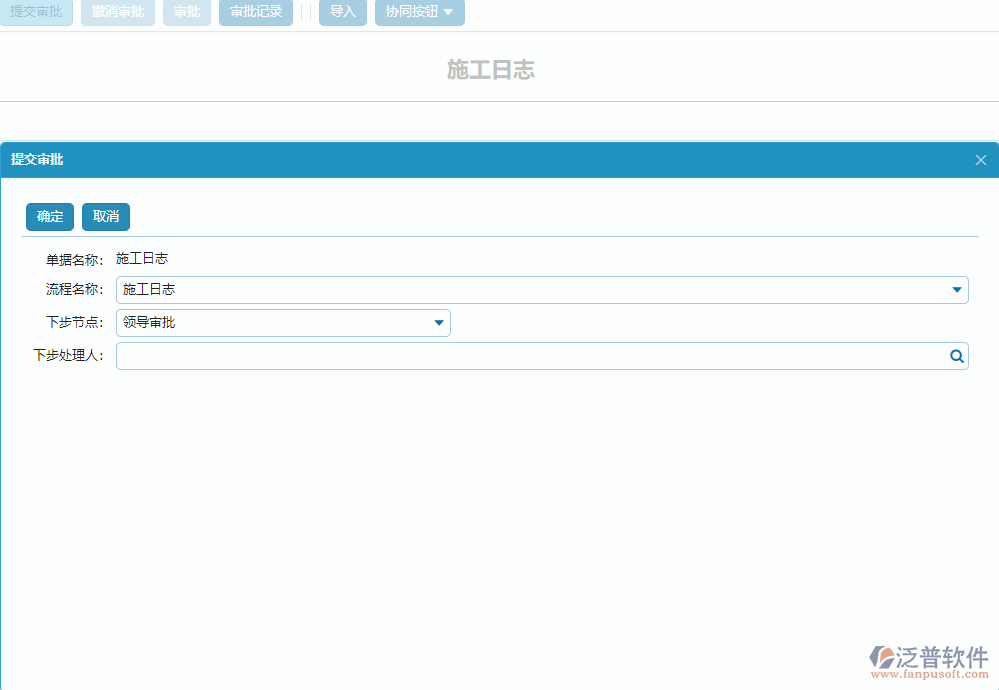Click the 施工日志 page title
Screen dimensions: 999x690
tap(489, 70)
